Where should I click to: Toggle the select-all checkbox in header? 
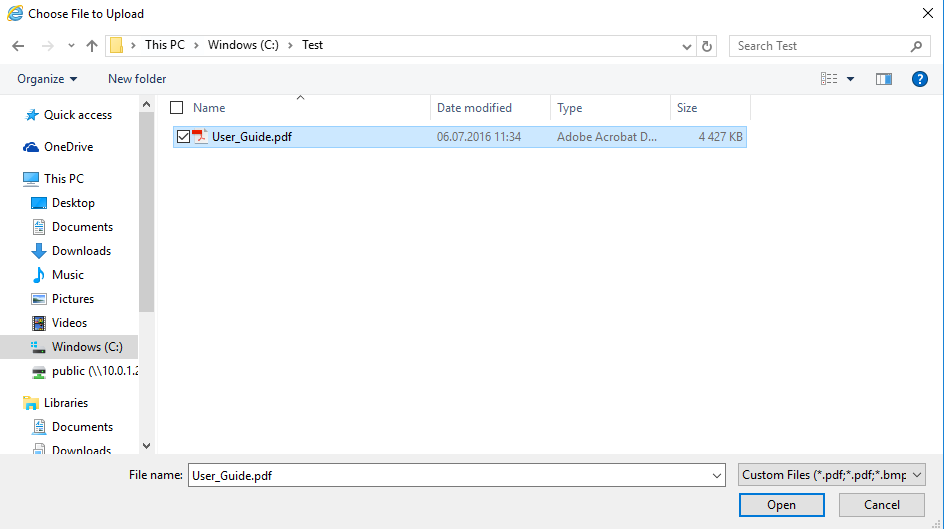coord(177,108)
